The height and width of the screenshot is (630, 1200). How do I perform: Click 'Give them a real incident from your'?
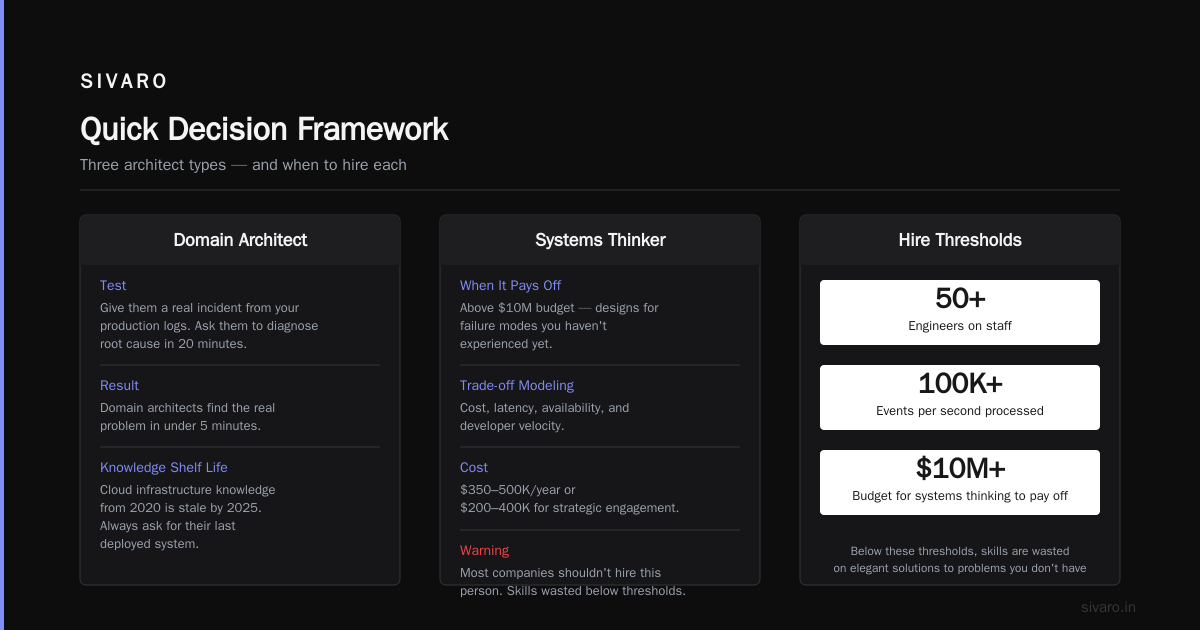coord(199,308)
